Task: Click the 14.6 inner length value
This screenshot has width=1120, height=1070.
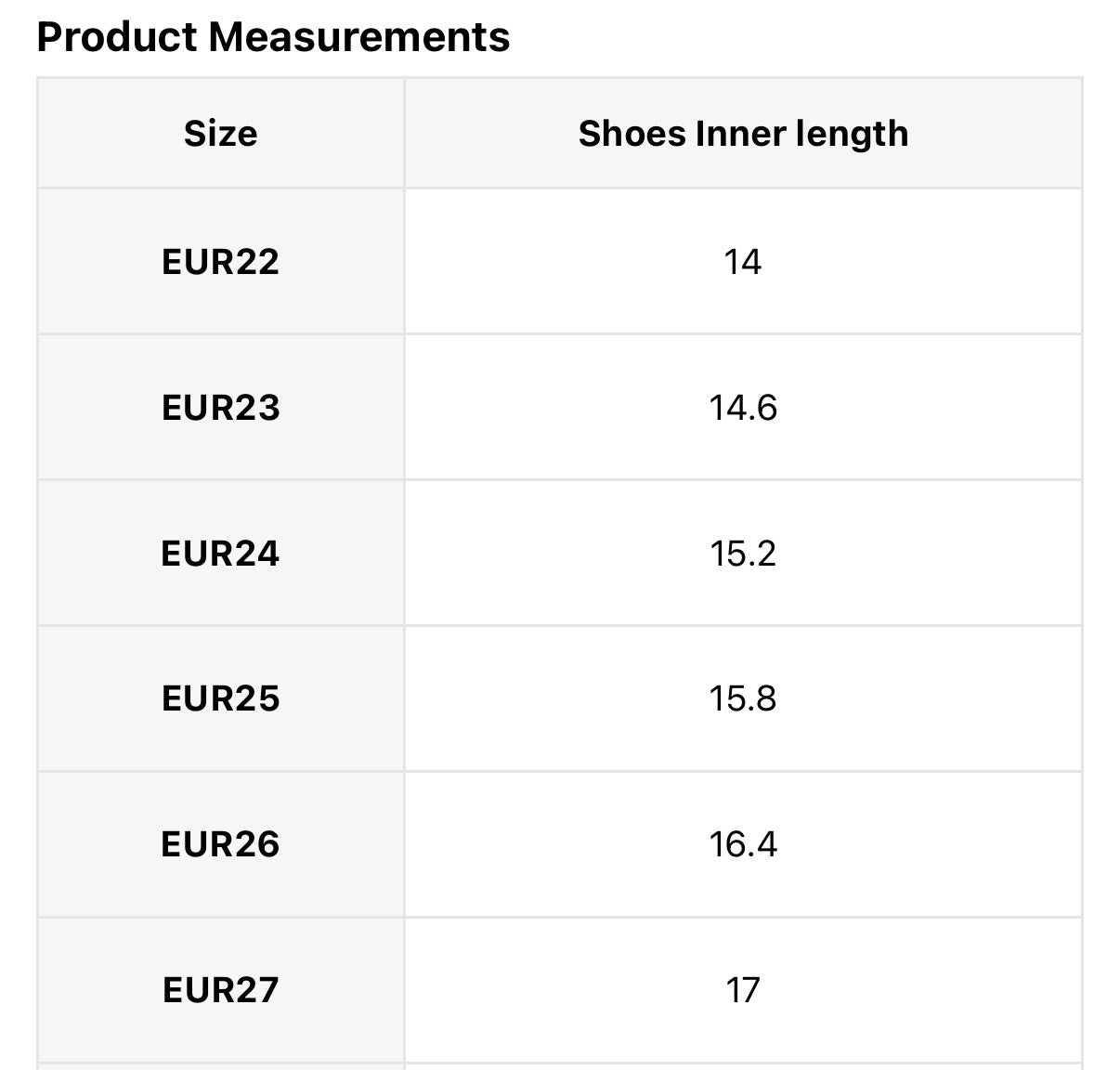Action: (743, 408)
